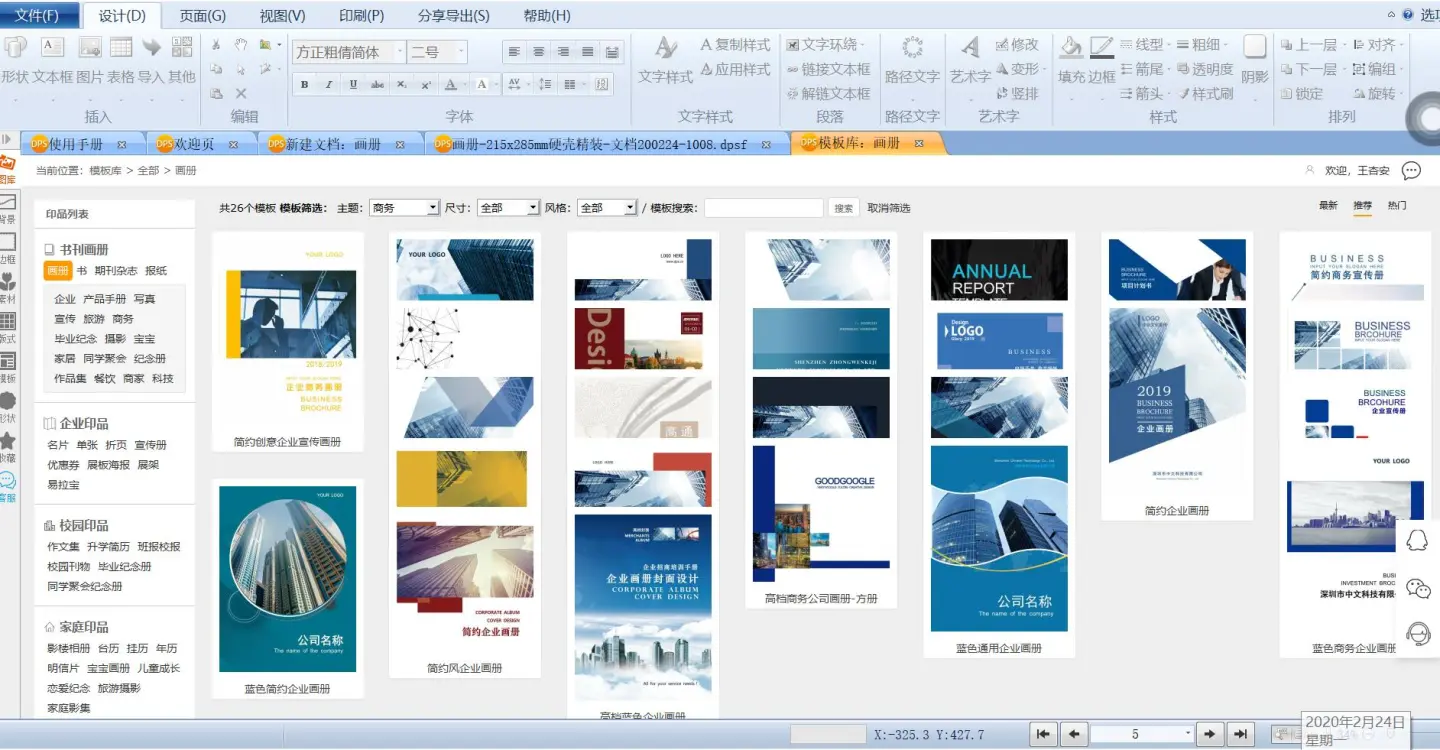
Task: Click the 边框 (Border) color pen swatch
Action: click(x=1101, y=48)
